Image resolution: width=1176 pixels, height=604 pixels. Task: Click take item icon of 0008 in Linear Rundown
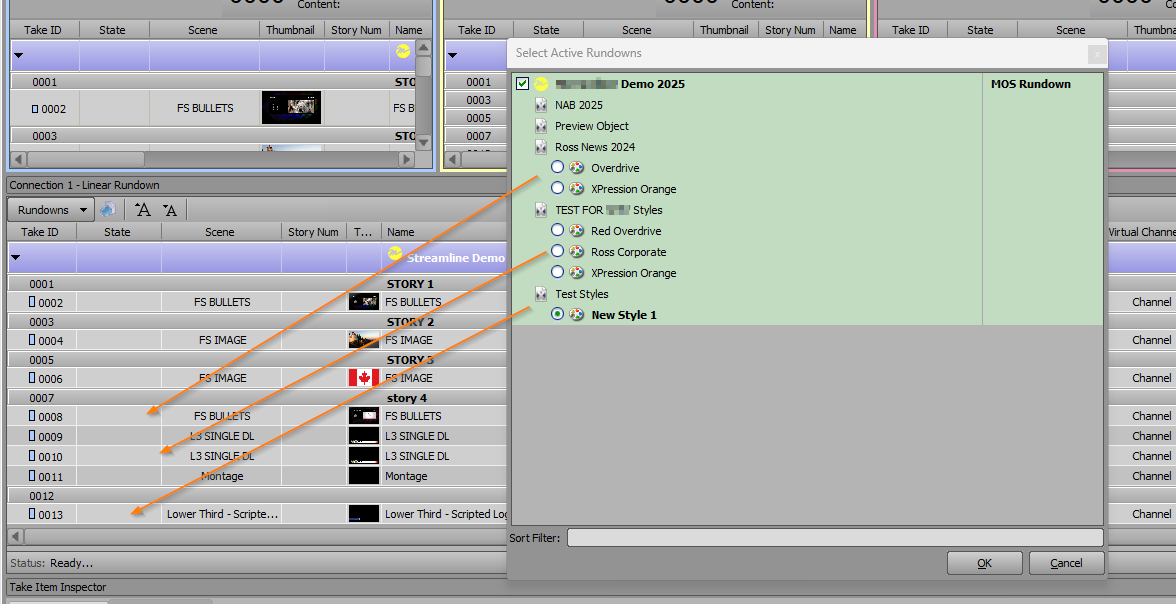[32, 416]
